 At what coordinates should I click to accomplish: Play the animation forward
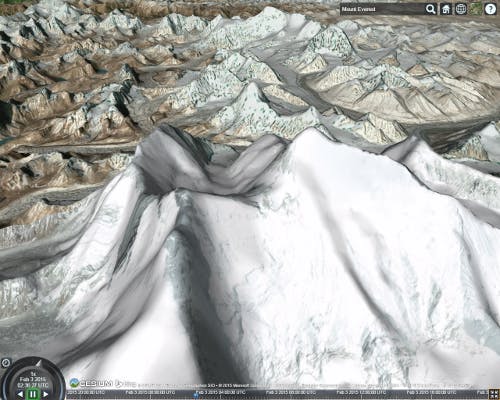(x=46, y=394)
